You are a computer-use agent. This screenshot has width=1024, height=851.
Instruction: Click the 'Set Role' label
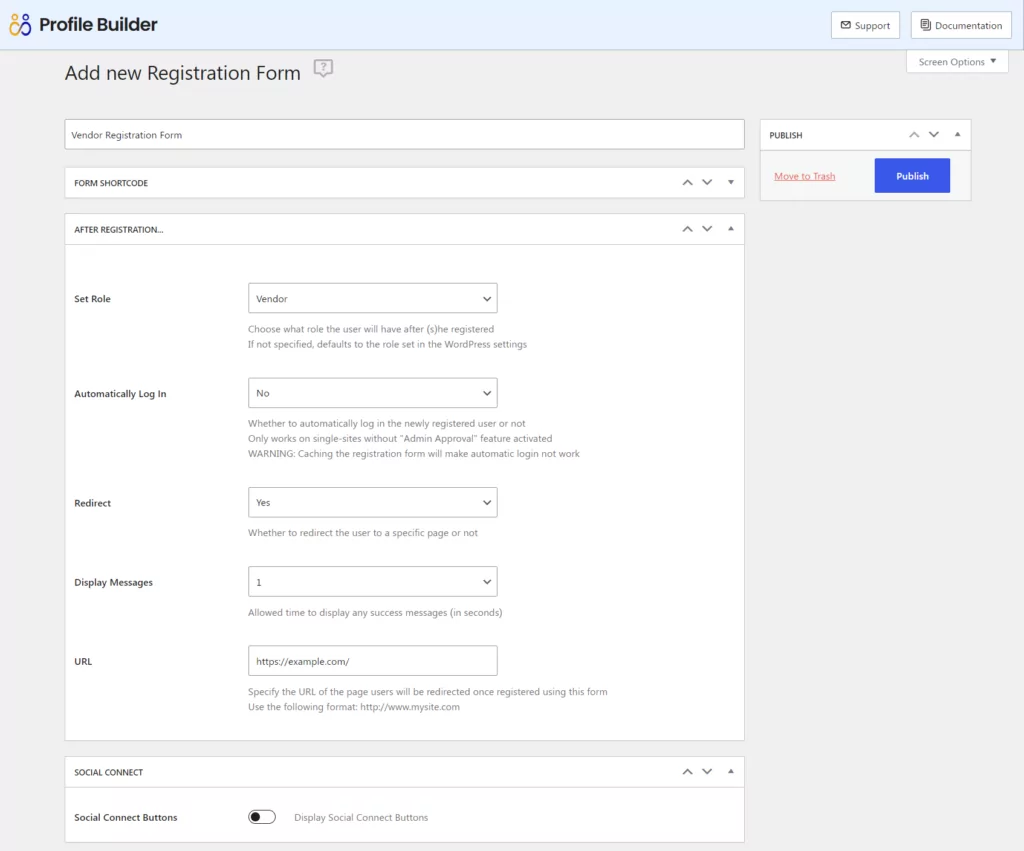tap(92, 298)
